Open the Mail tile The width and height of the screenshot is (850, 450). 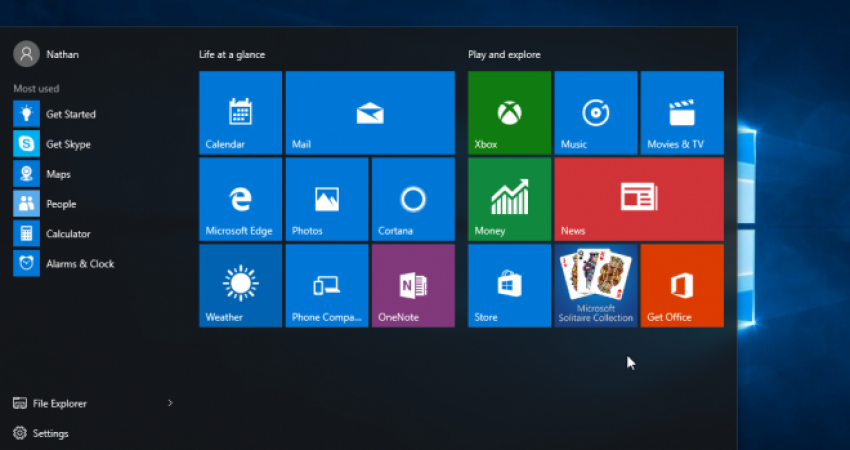pos(370,113)
